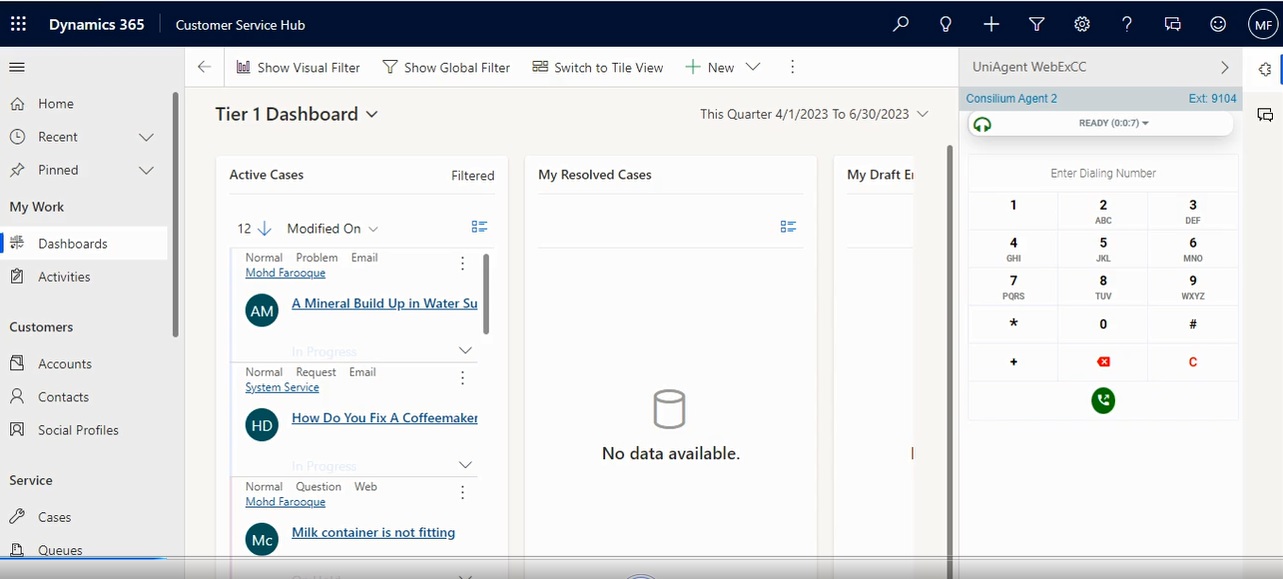Open the help question mark icon

pos(1127,24)
